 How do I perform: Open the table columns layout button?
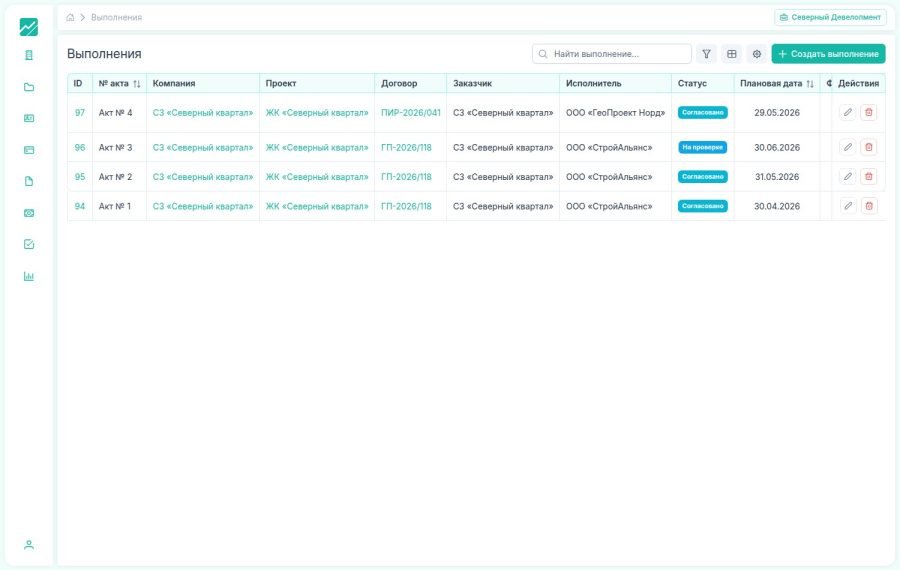click(x=732, y=54)
